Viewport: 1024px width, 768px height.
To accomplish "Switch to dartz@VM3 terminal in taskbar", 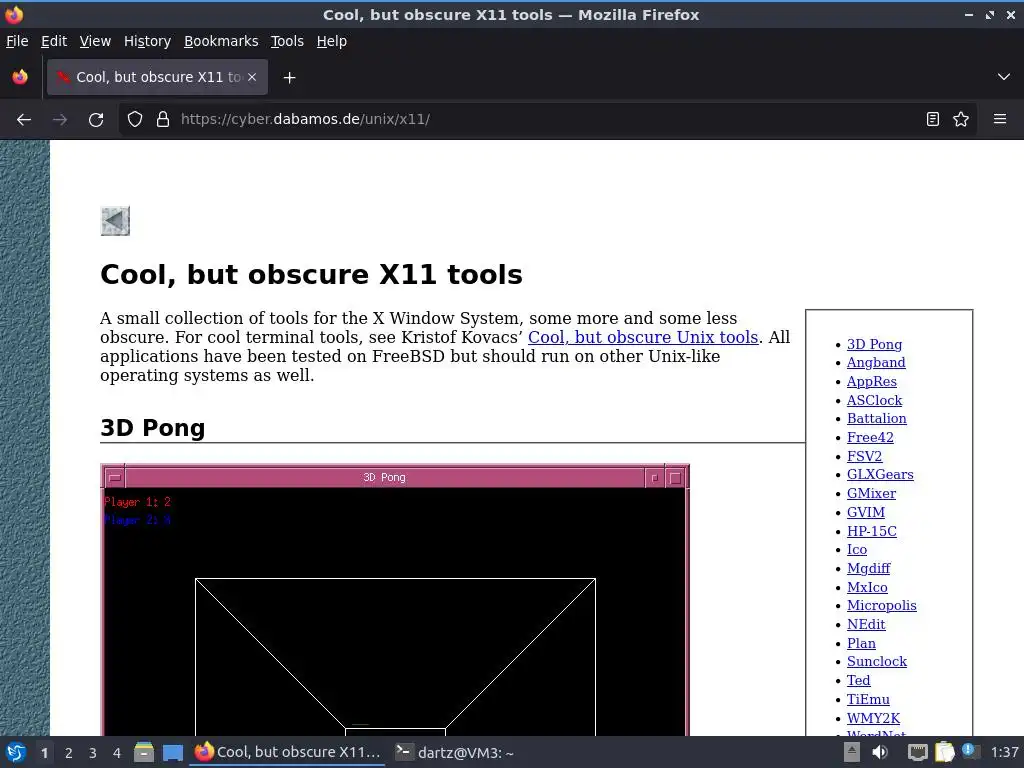I will pos(456,752).
